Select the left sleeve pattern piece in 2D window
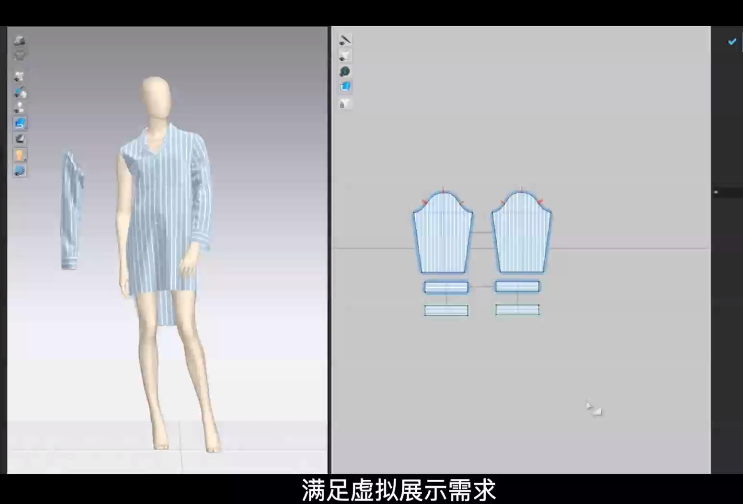The width and height of the screenshot is (743, 504). point(443,232)
